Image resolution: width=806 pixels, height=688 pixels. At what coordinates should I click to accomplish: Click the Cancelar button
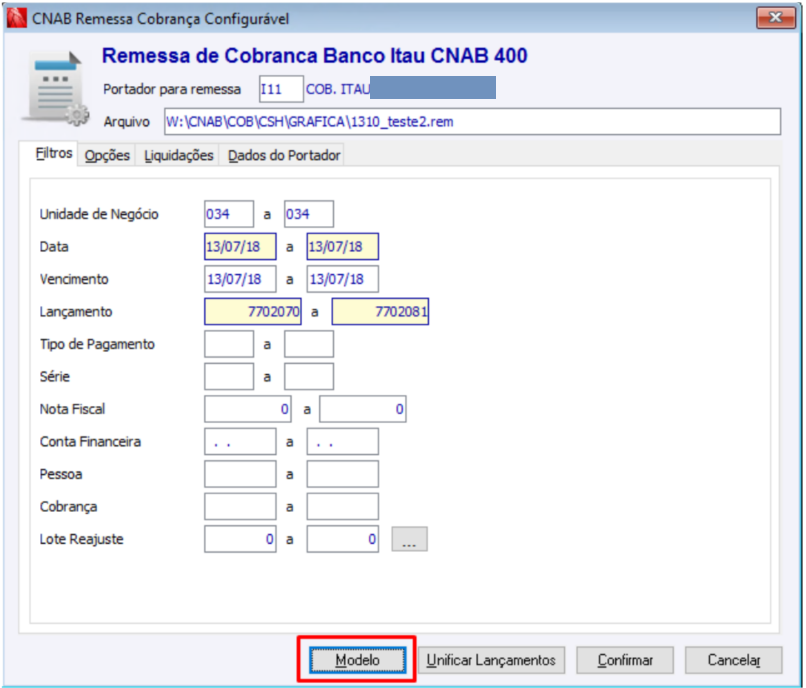coord(734,660)
